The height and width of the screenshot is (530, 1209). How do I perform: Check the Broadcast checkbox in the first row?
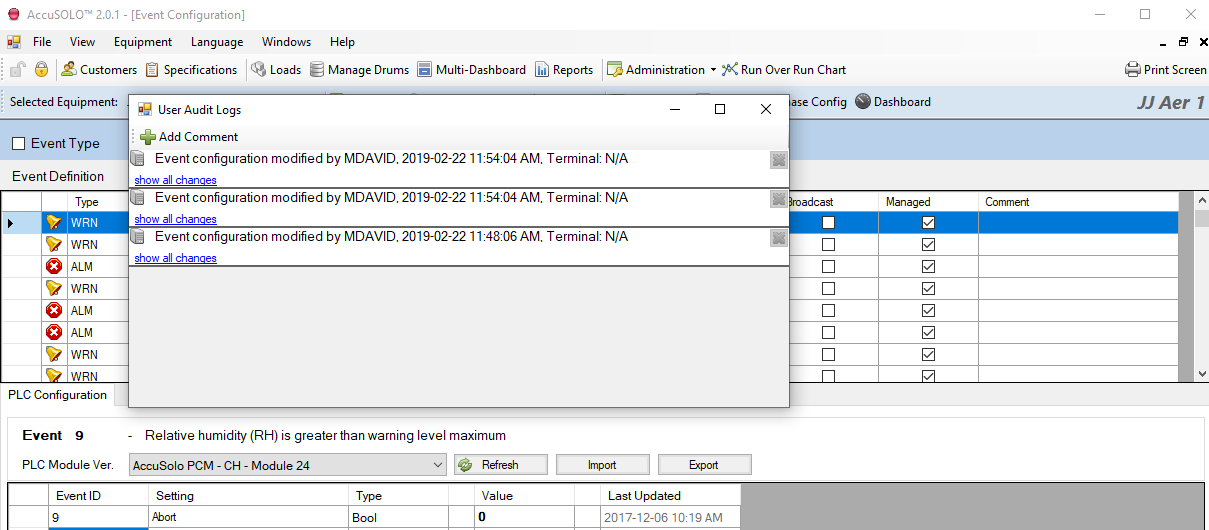(828, 223)
